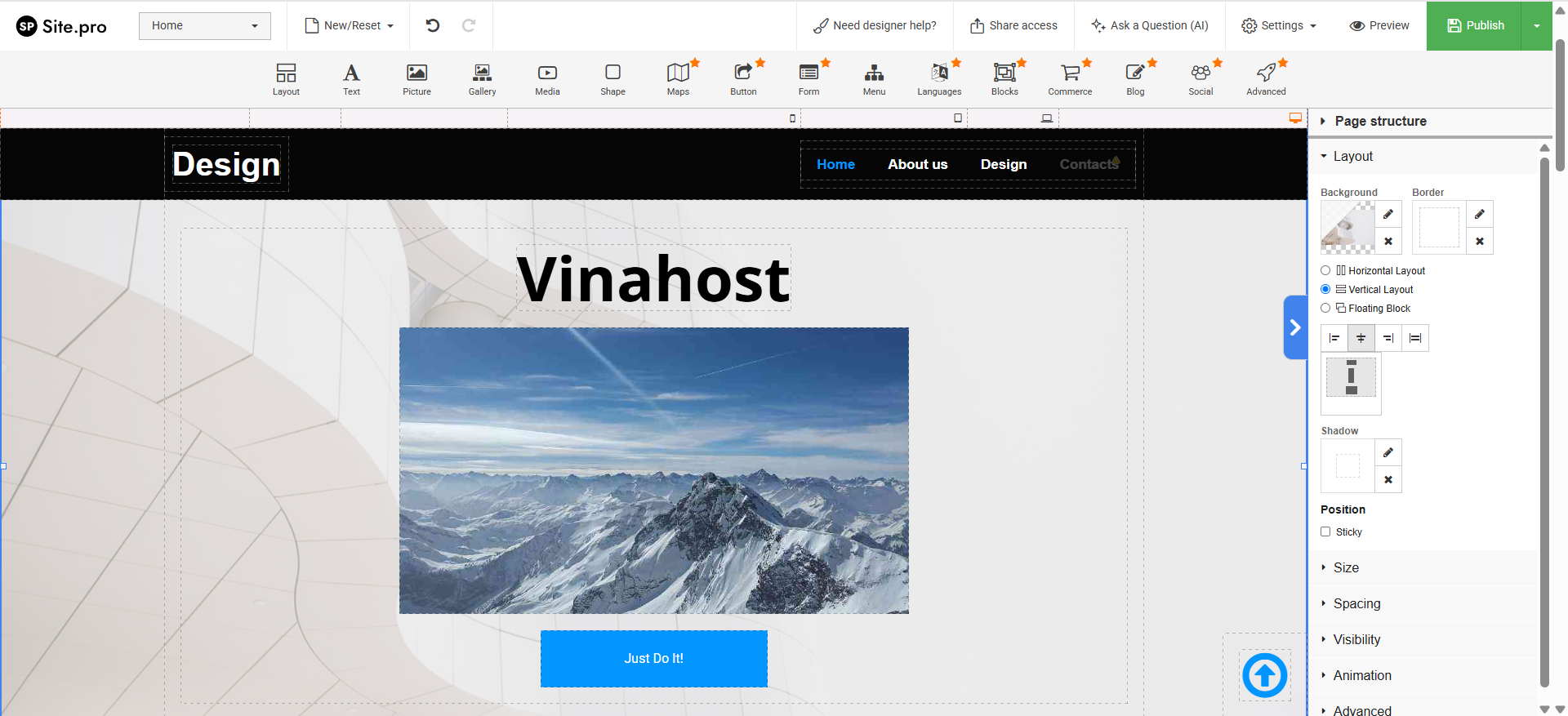This screenshot has width=1568, height=716.
Task: Expand the Page structure panel
Action: coord(1380,121)
